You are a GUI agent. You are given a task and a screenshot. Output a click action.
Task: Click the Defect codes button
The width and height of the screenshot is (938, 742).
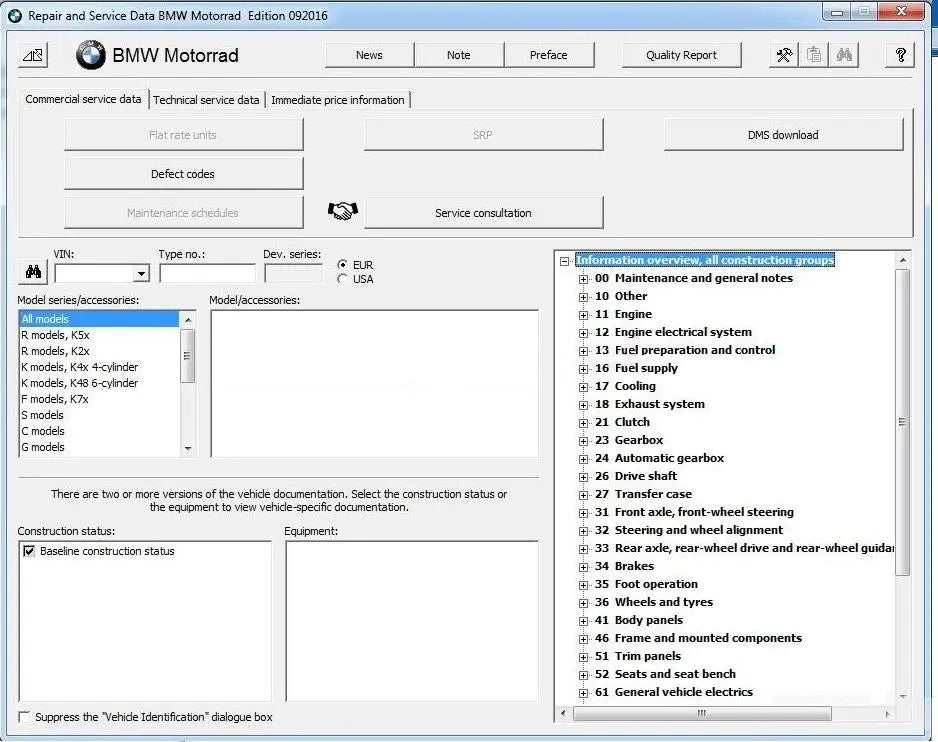(183, 173)
